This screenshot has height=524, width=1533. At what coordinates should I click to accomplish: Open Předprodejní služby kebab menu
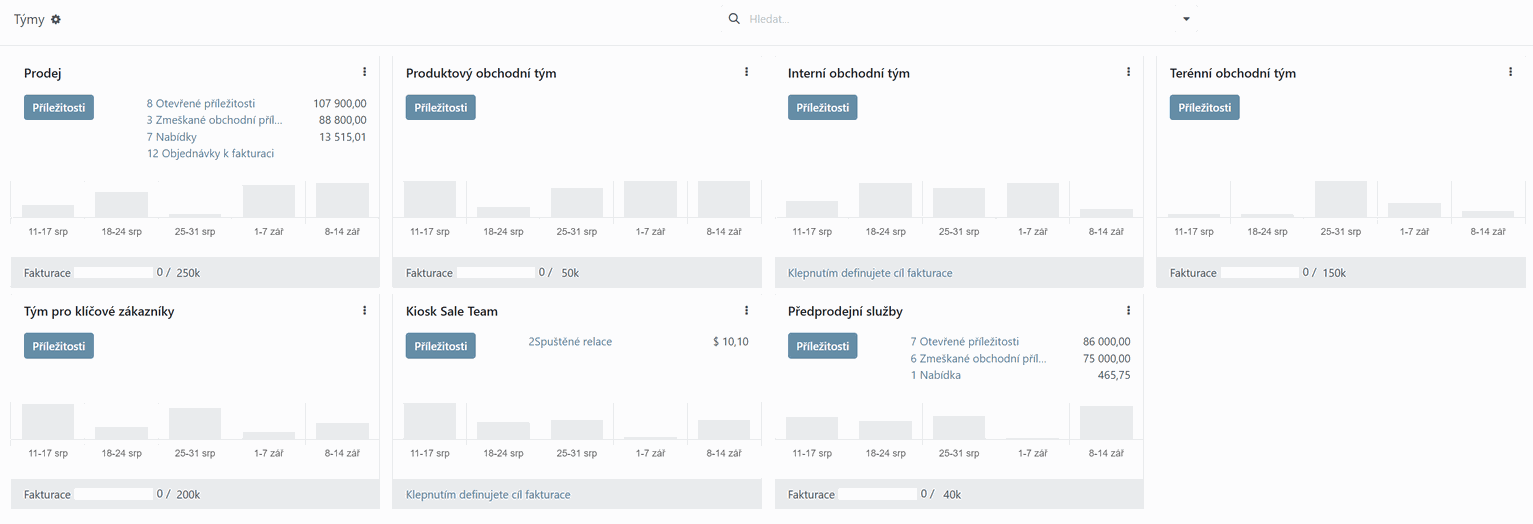click(1128, 311)
